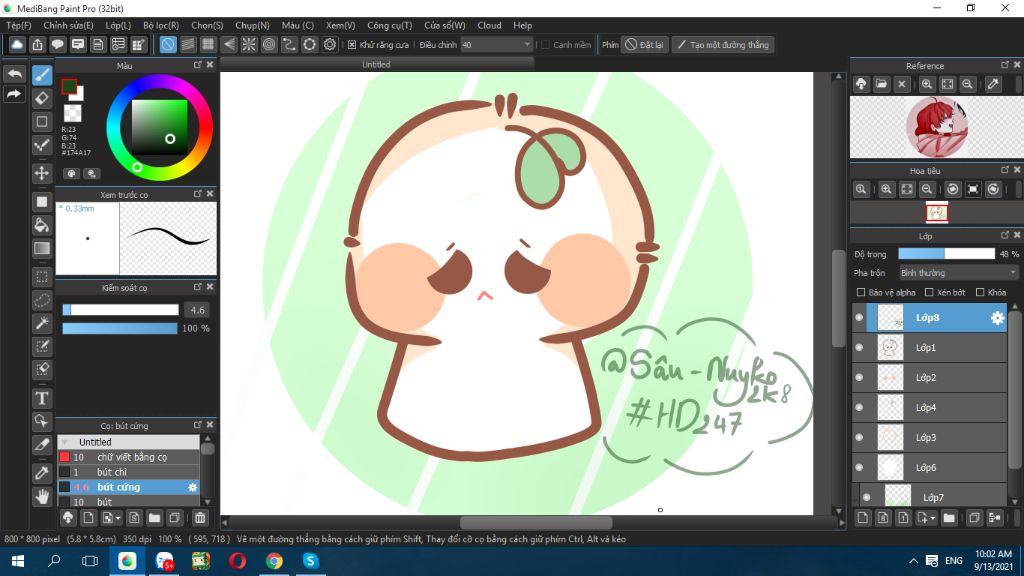Select the Bucket fill tool
The height and width of the screenshot is (576, 1024).
click(x=42, y=225)
